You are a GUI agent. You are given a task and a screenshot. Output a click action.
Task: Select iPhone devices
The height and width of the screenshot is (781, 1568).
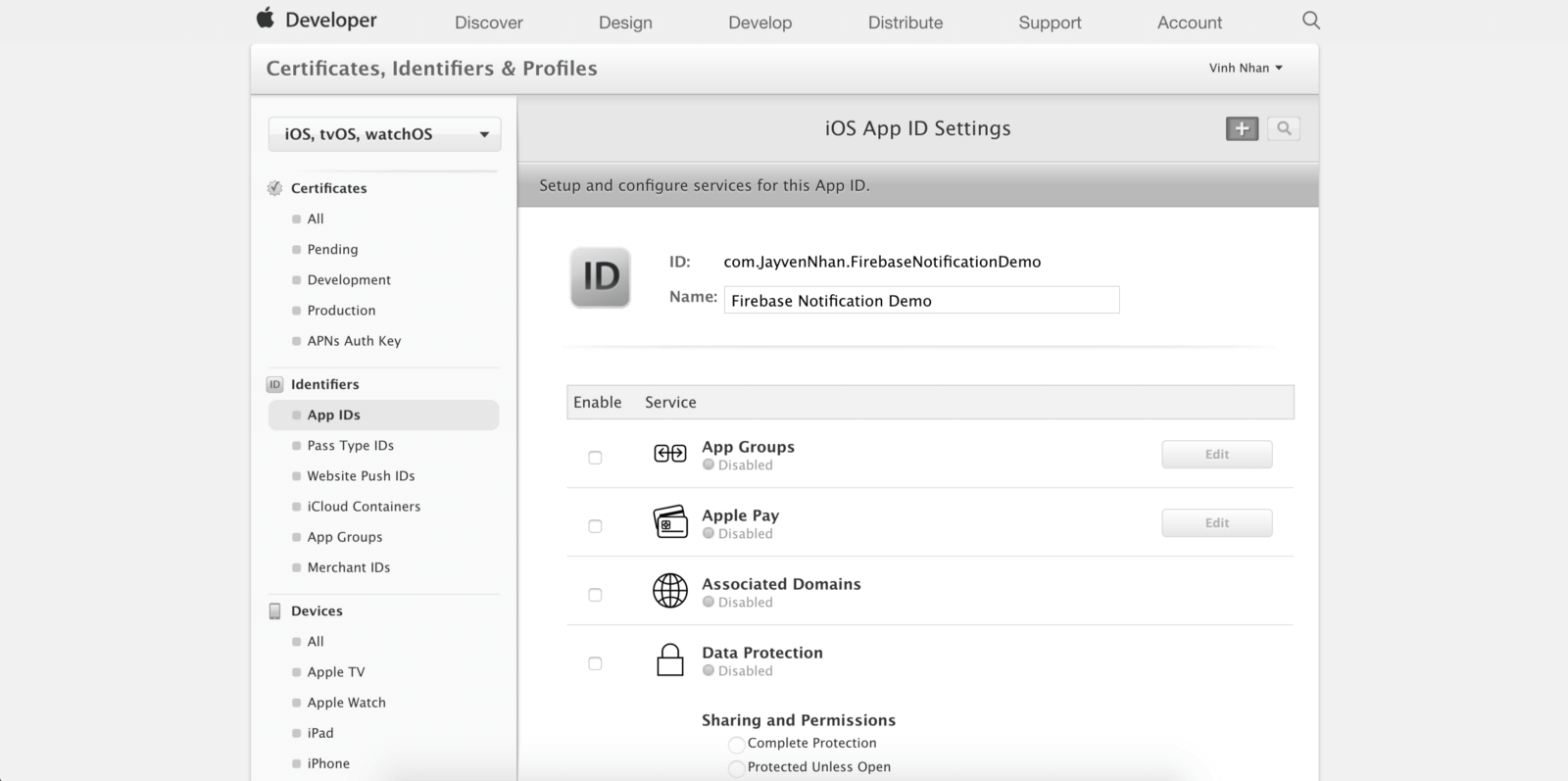[328, 762]
